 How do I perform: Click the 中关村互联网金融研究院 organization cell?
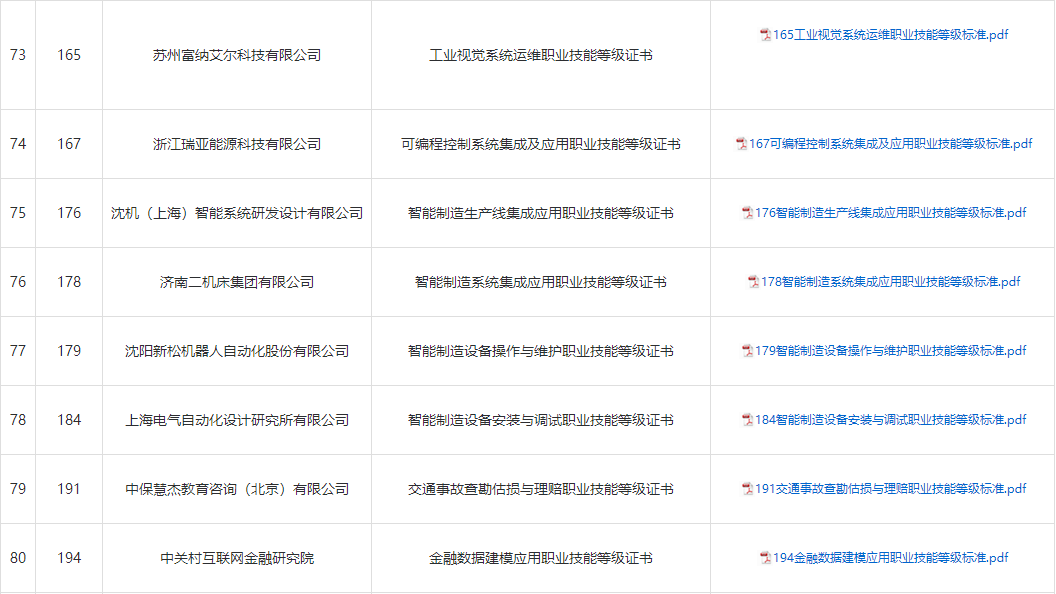(237, 558)
